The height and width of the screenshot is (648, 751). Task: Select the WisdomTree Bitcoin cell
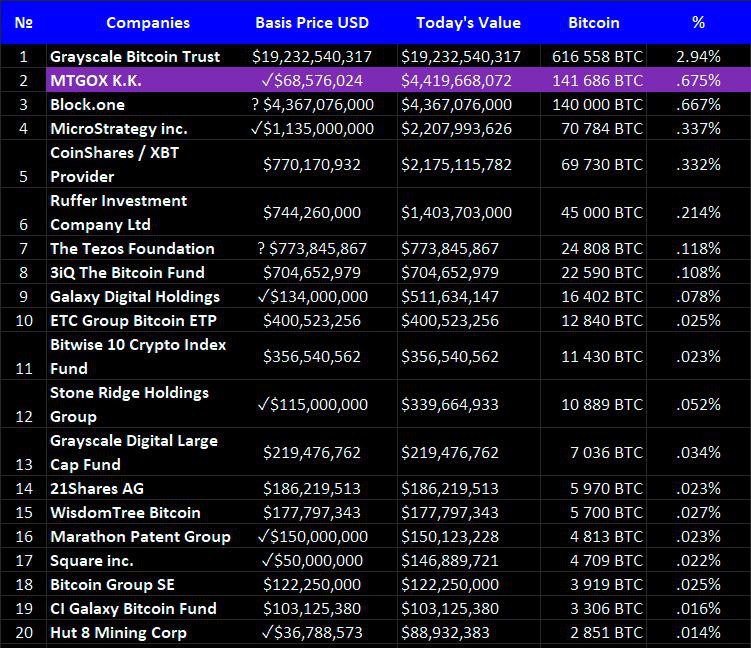(125, 512)
